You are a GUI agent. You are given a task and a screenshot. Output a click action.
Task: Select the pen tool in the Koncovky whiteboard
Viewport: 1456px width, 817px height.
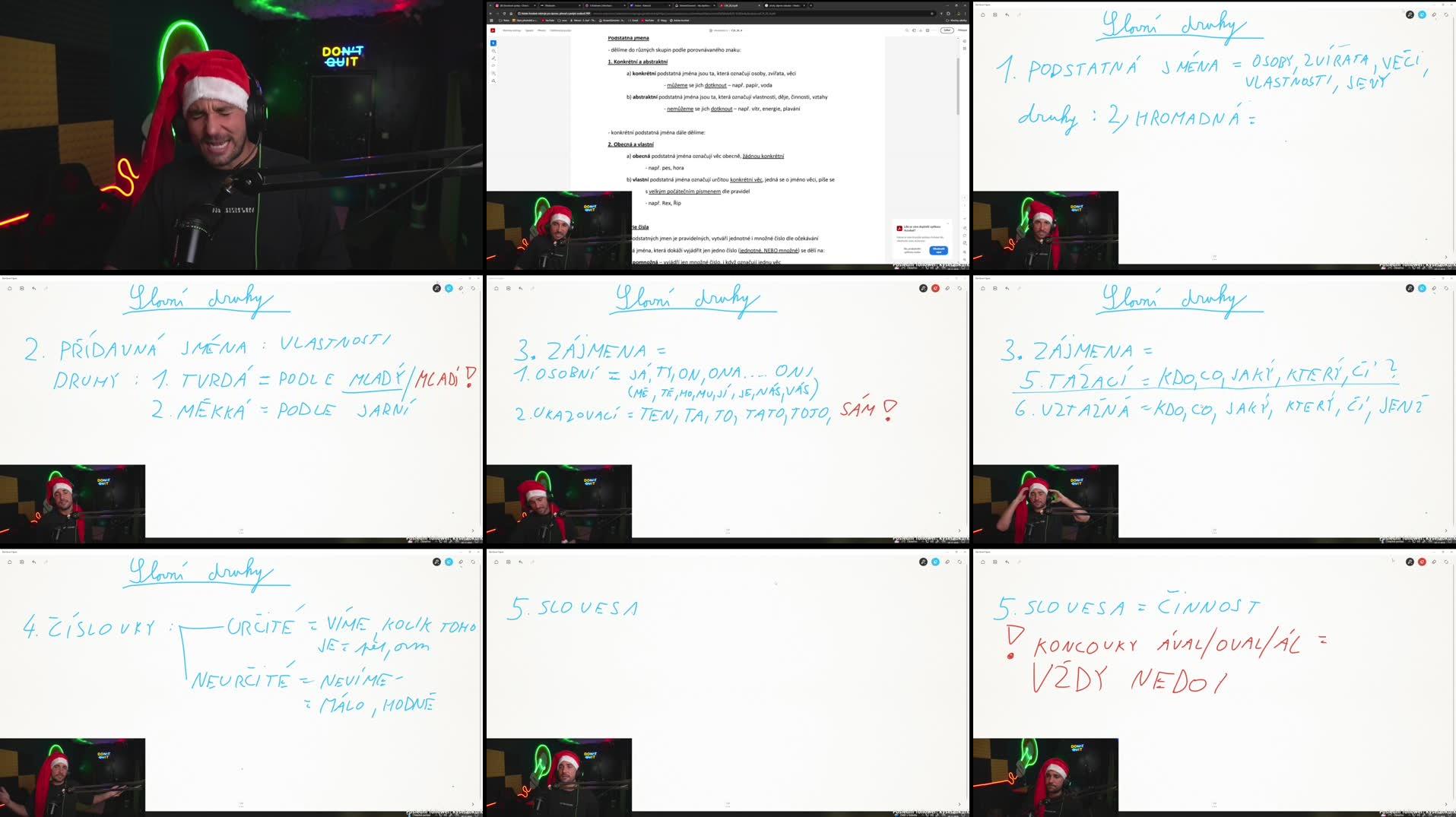pos(1410,562)
